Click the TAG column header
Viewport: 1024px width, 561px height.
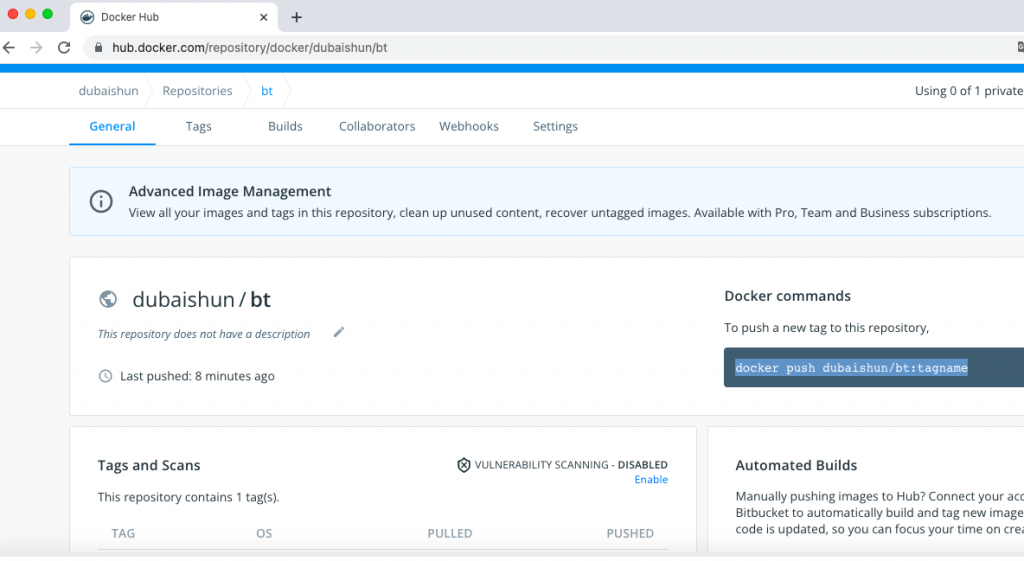point(123,534)
